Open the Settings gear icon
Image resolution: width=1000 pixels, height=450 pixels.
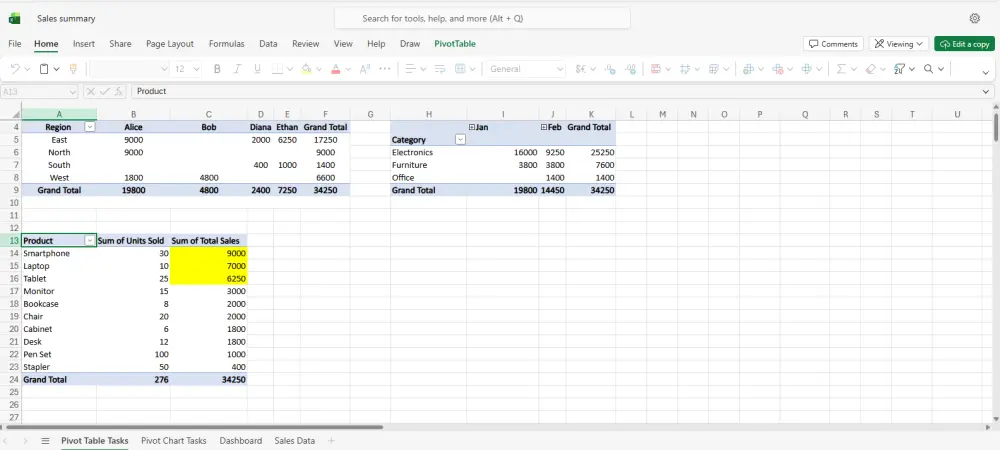(974, 18)
